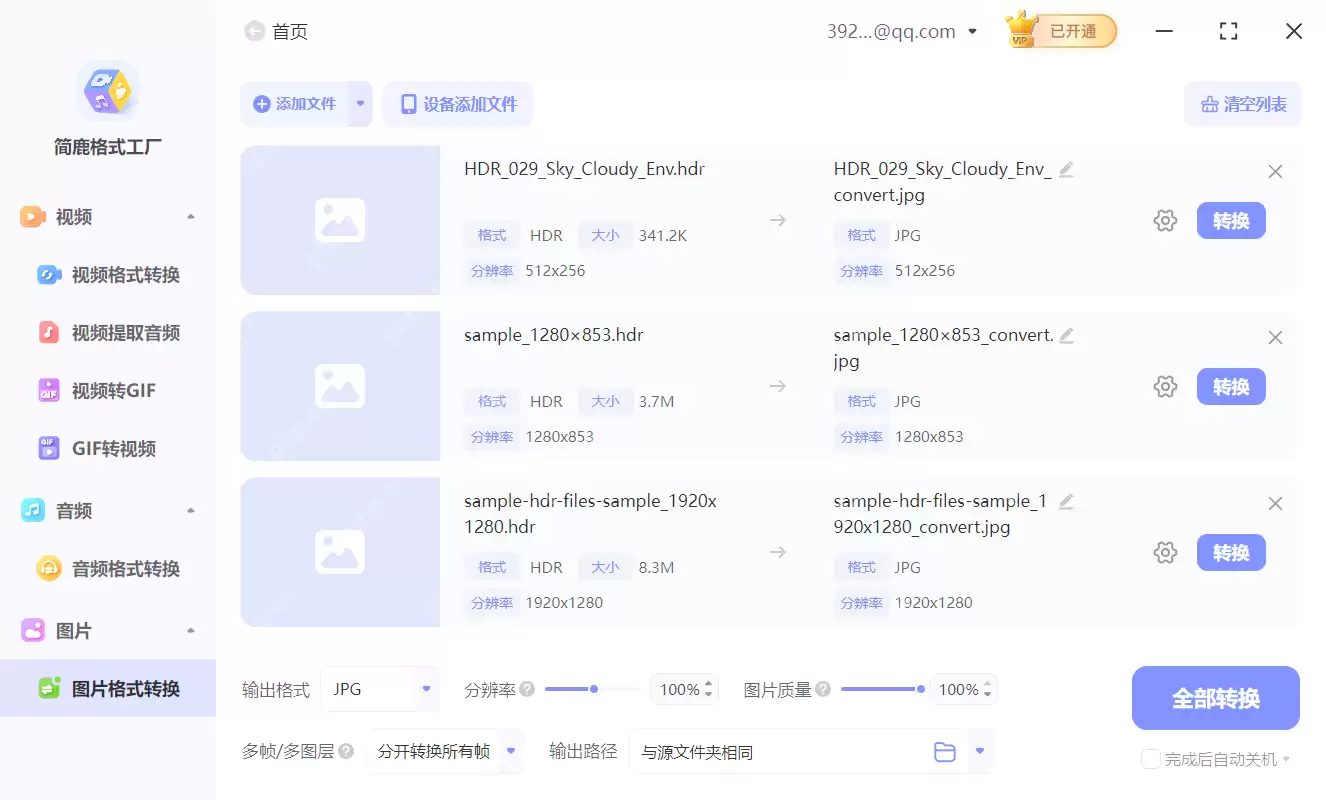Click the 全部转换 button
The image size is (1326, 800).
(x=1215, y=698)
